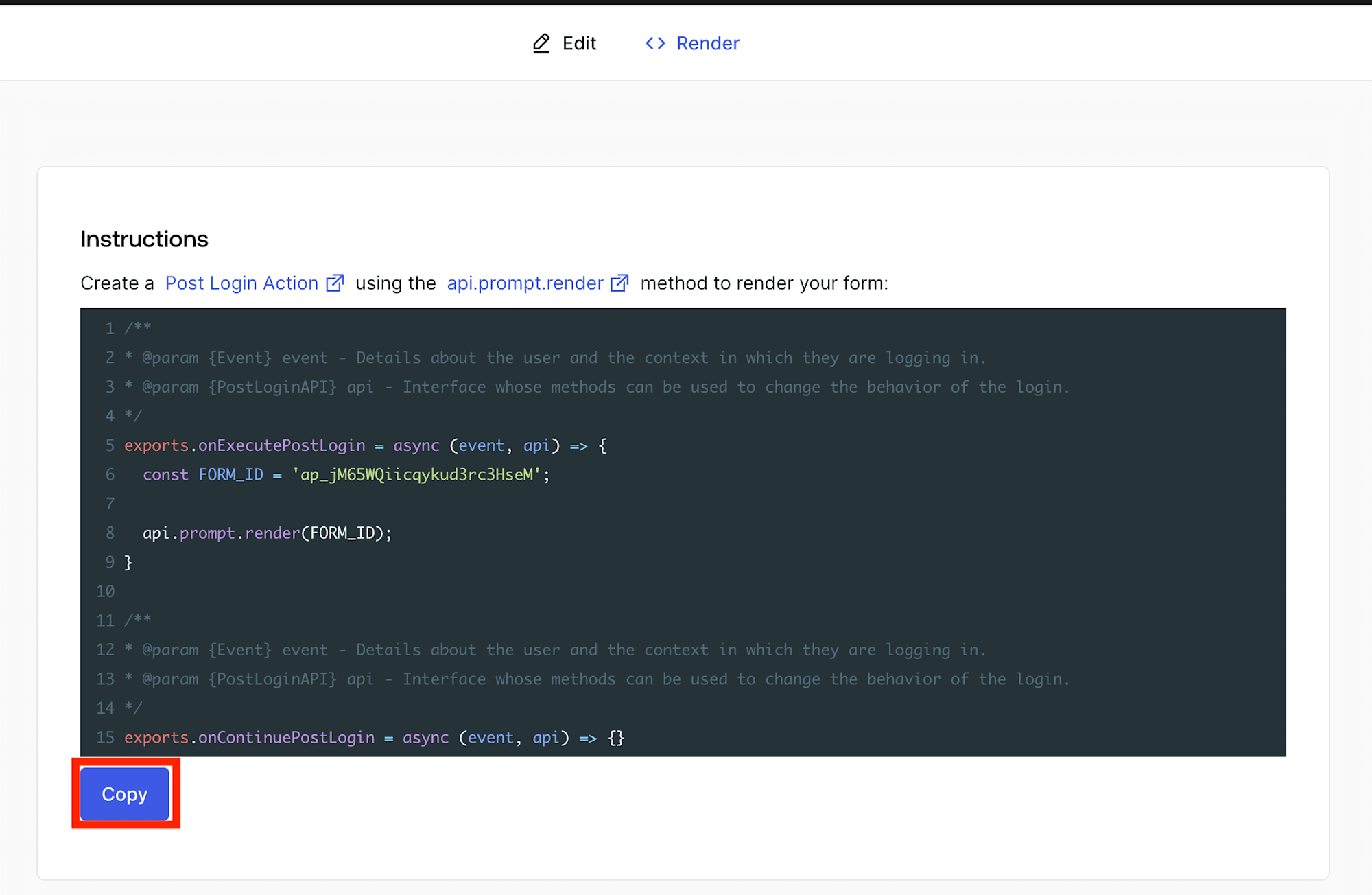This screenshot has height=895, width=1372.
Task: Click line 3 @param {PostLoginAPI} comment
Action: (597, 387)
